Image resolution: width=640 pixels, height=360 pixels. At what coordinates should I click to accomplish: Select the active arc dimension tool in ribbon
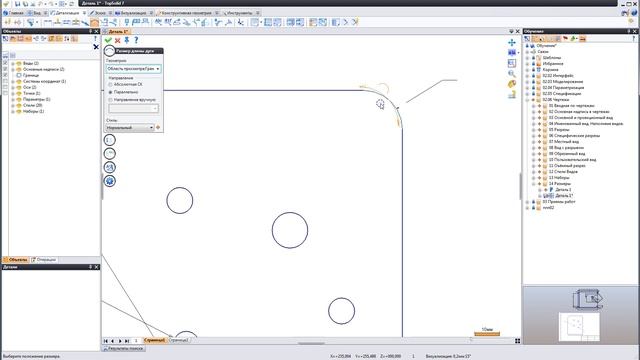(x=95, y=22)
